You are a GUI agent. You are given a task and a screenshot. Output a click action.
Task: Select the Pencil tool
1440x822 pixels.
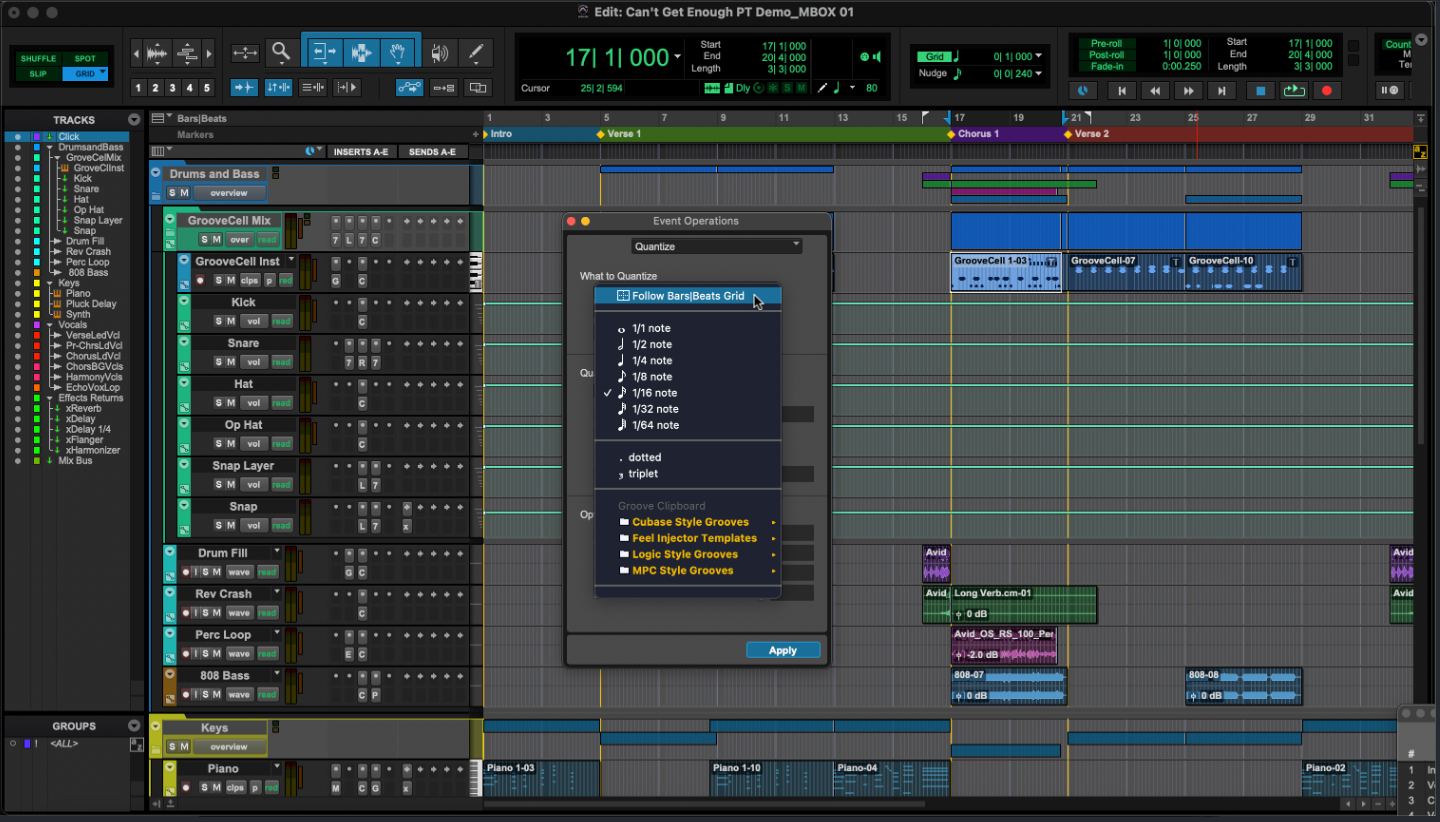pyautogui.click(x=476, y=52)
